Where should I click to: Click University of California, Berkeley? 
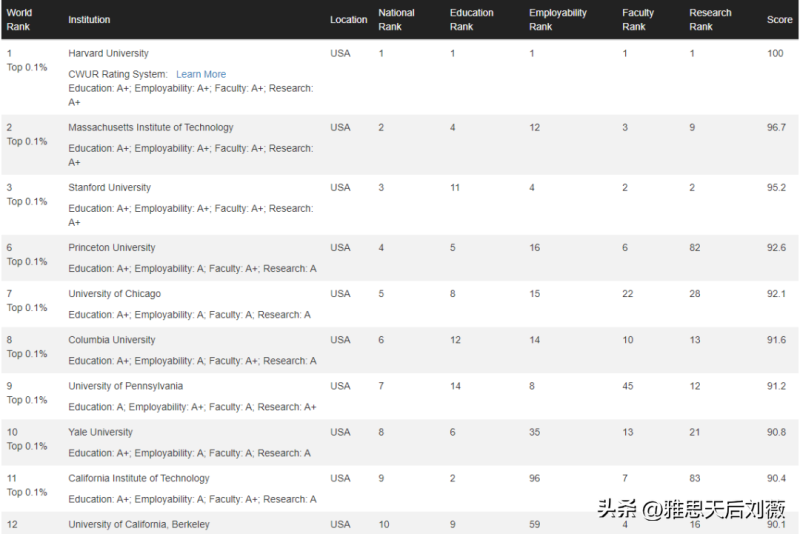tap(139, 524)
